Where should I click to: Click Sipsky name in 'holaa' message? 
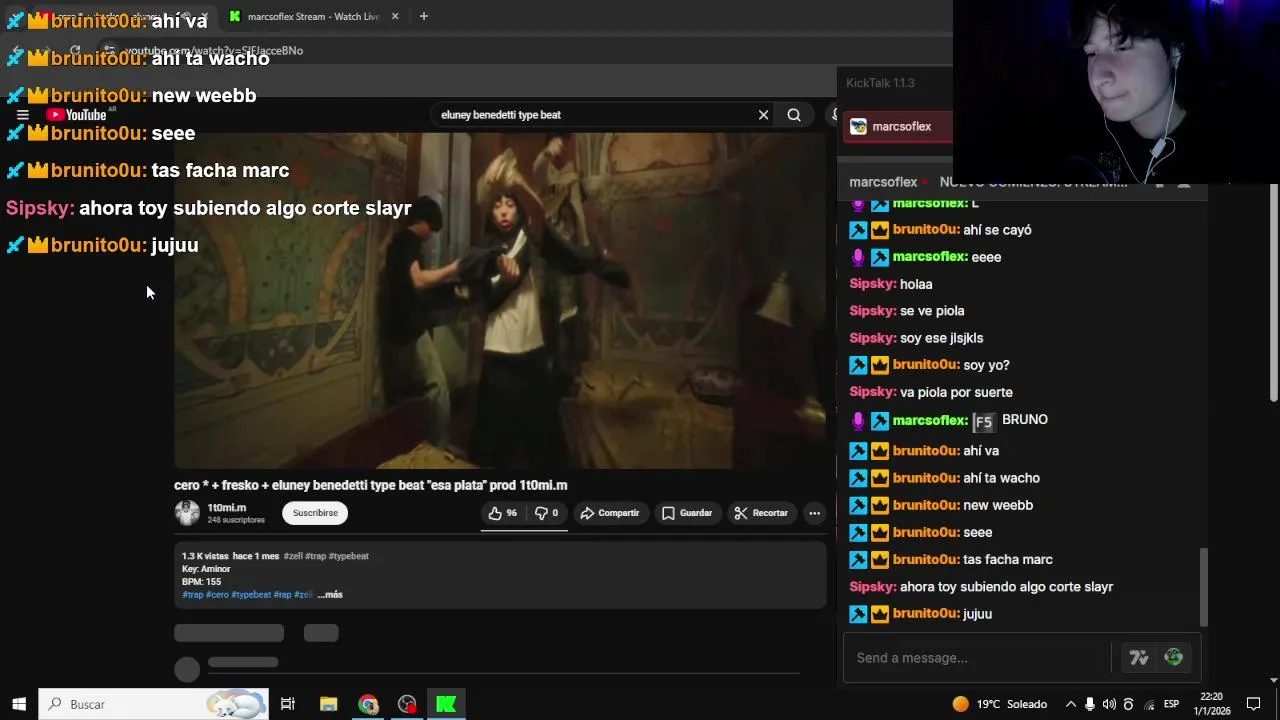coord(872,284)
